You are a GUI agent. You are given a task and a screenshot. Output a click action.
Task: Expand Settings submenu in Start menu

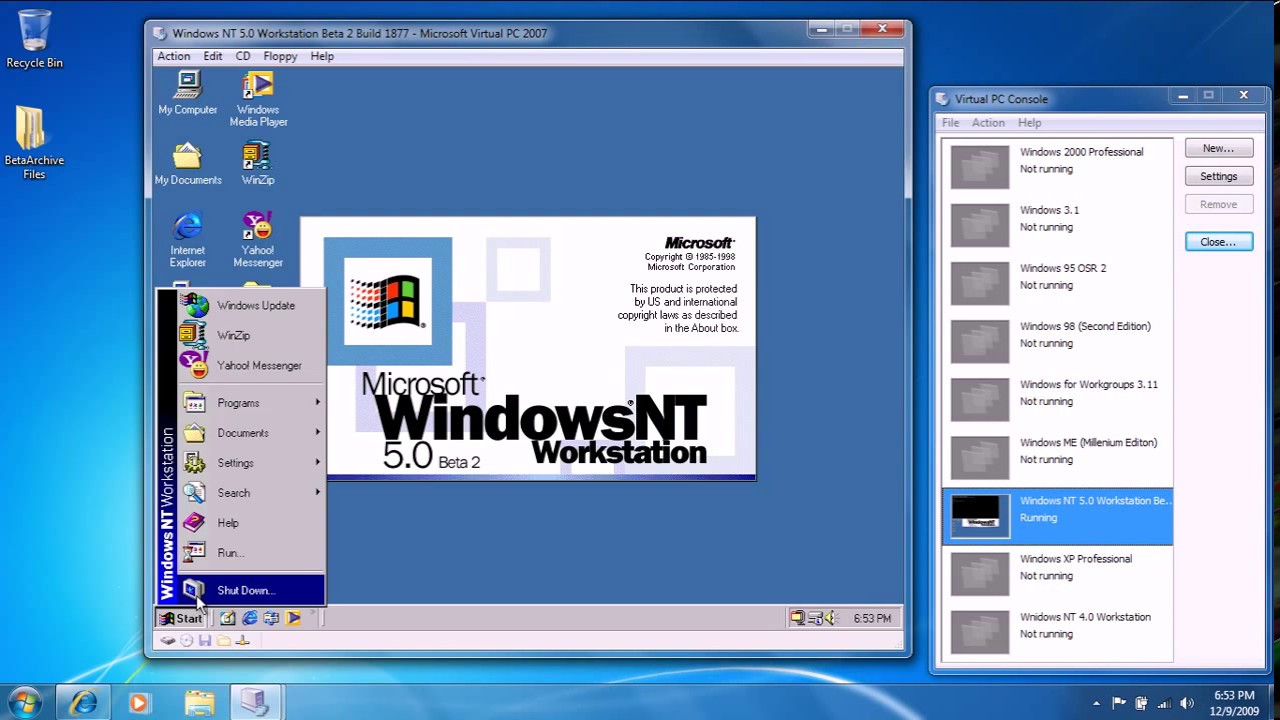251,463
